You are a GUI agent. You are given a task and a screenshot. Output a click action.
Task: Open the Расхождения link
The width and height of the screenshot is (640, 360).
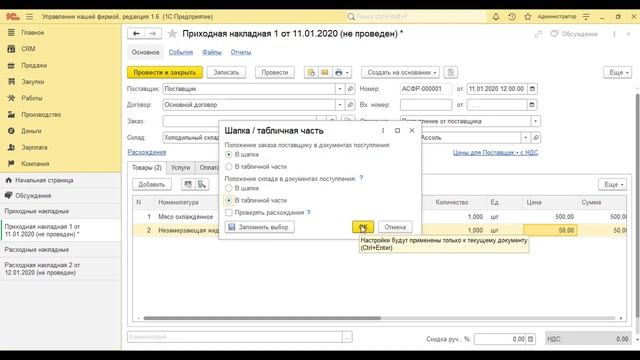(147, 152)
